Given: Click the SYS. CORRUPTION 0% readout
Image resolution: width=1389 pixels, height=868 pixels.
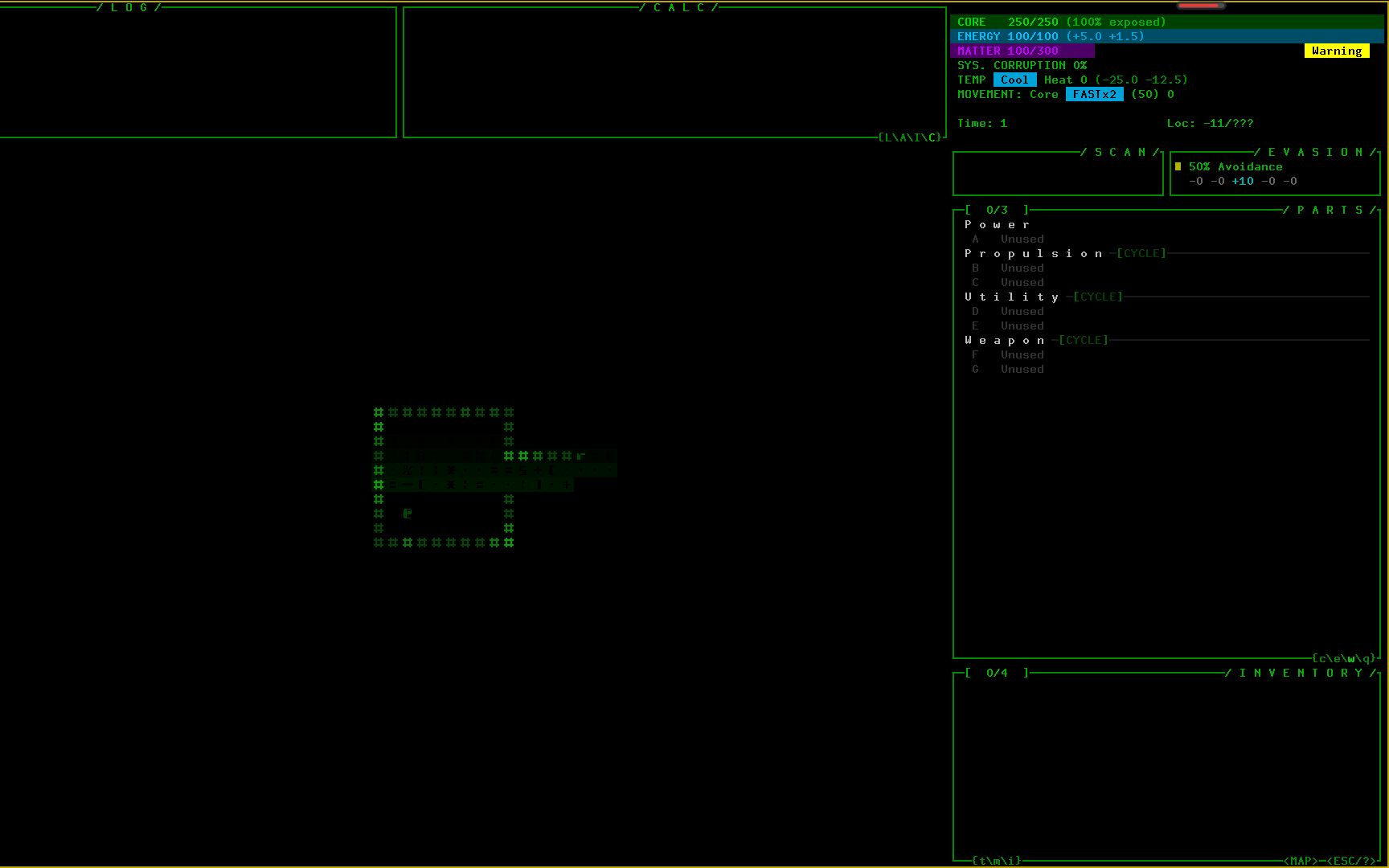Looking at the screenshot, I should (x=1022, y=65).
